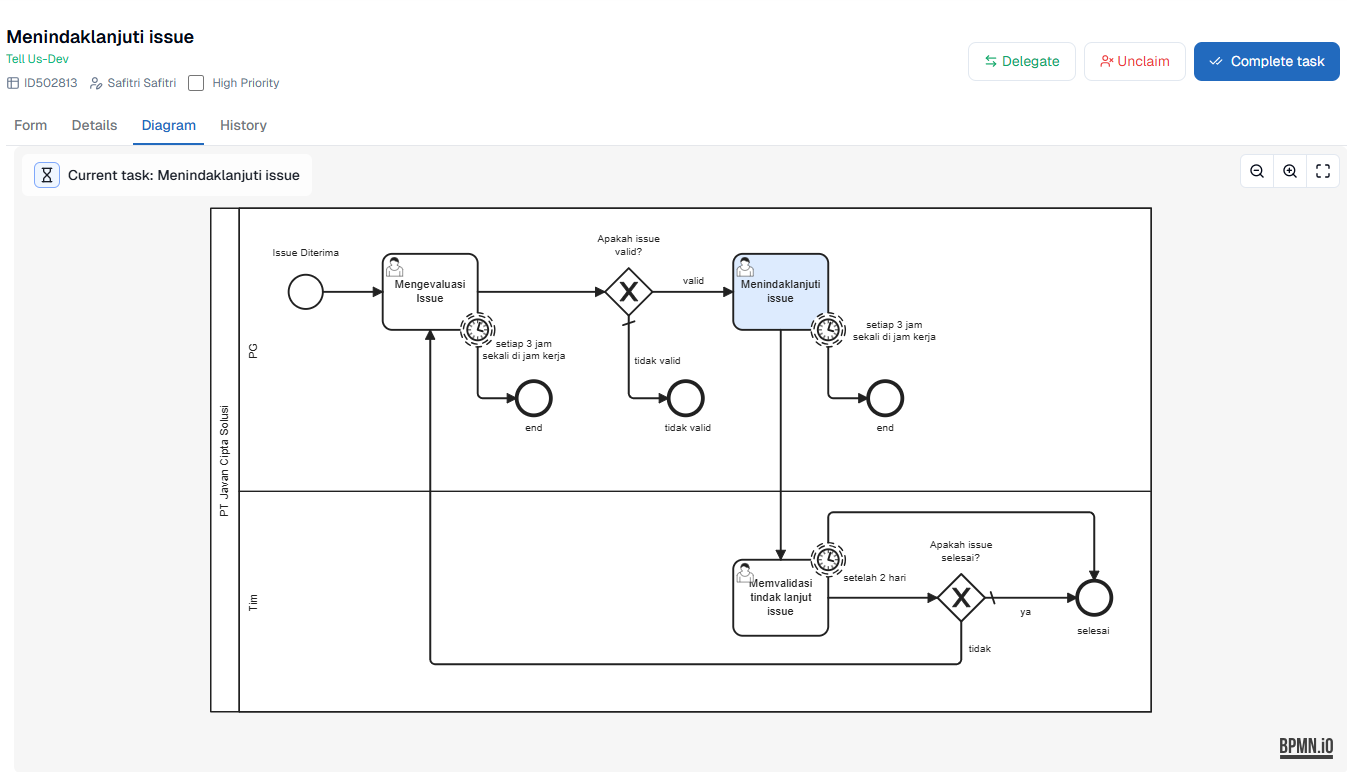This screenshot has width=1347, height=772.
Task: Switch to the Details tab
Action: pos(93,125)
